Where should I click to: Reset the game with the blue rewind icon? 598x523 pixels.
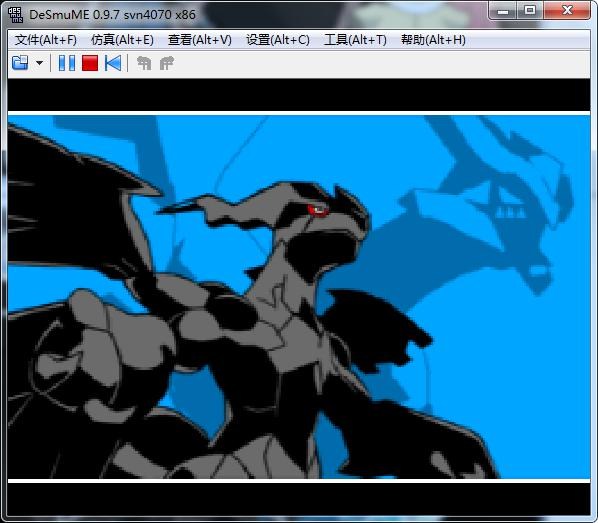click(x=113, y=63)
